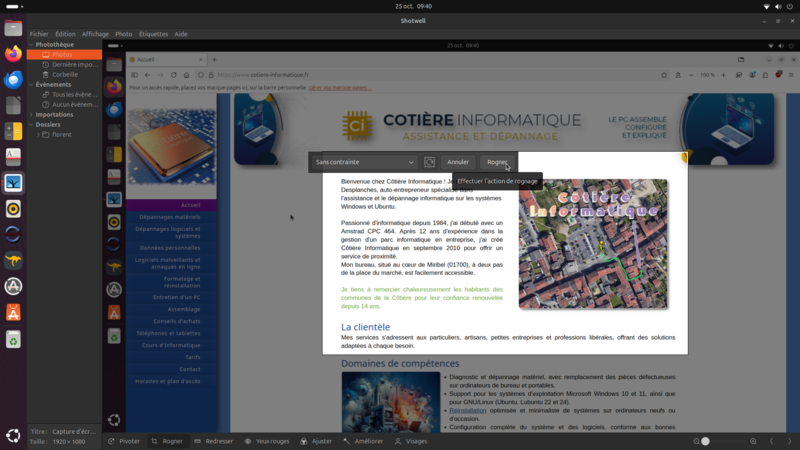Select Dernière importation in sidebar
This screenshot has width=800, height=450.
point(64,65)
